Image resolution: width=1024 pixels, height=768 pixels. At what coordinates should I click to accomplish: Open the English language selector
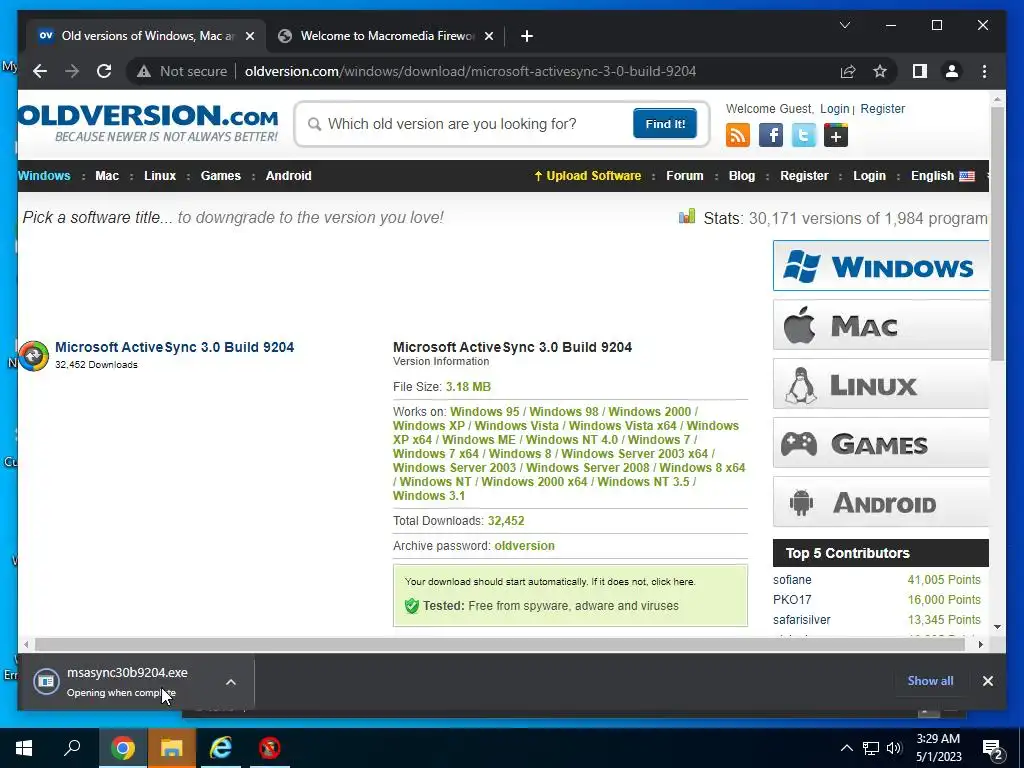[942, 176]
